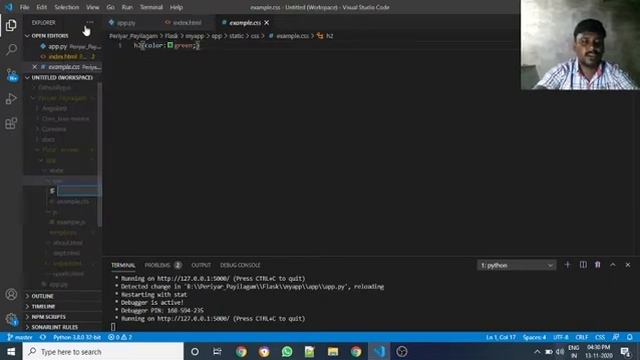Switch to the index.html editor tab
The height and width of the screenshot is (360, 640).
click(188, 22)
